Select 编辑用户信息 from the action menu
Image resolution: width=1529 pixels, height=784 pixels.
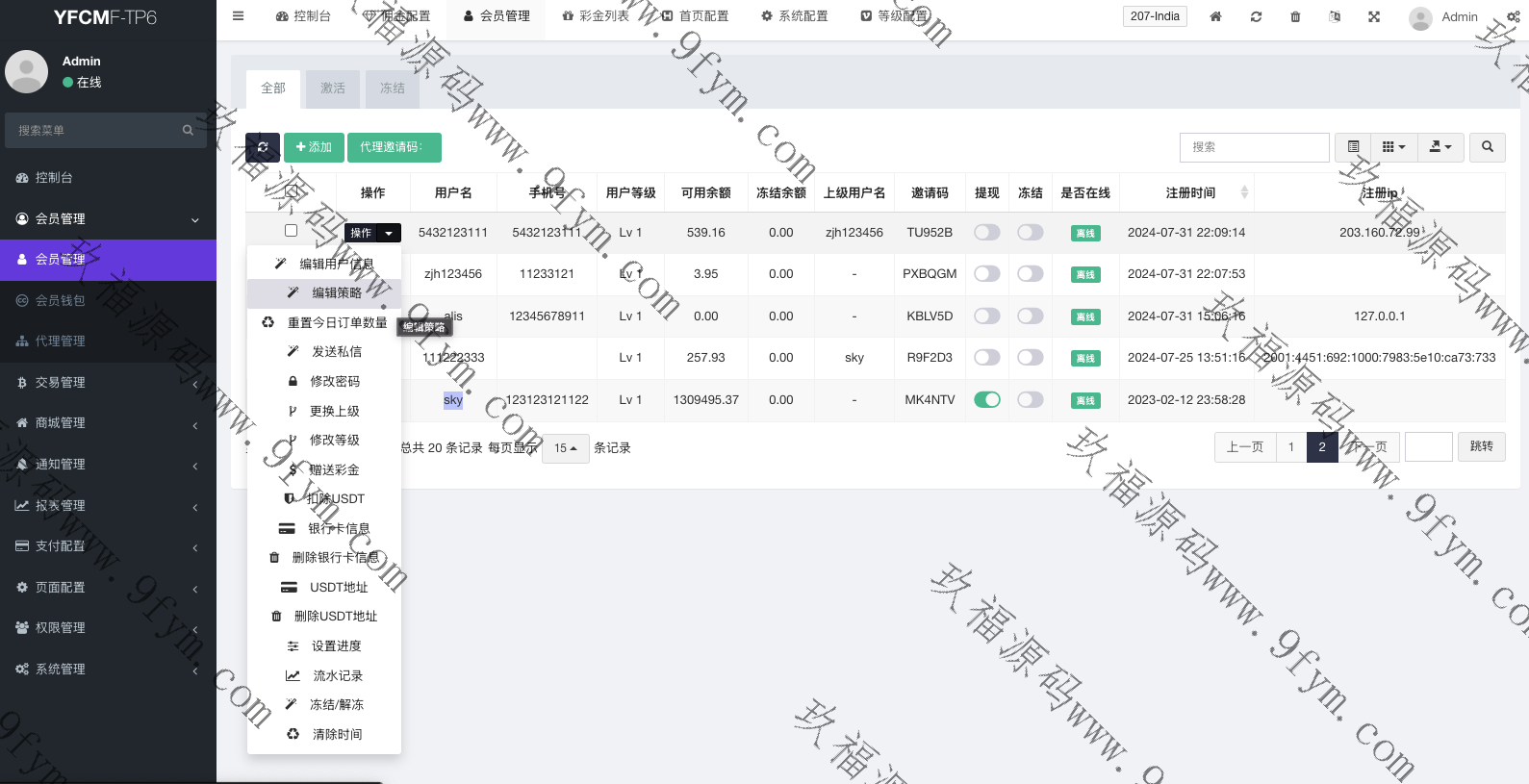click(x=336, y=264)
